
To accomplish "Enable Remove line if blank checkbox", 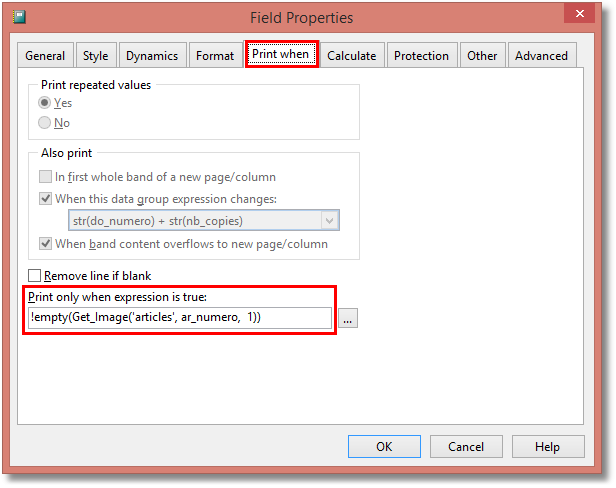I will click(35, 276).
